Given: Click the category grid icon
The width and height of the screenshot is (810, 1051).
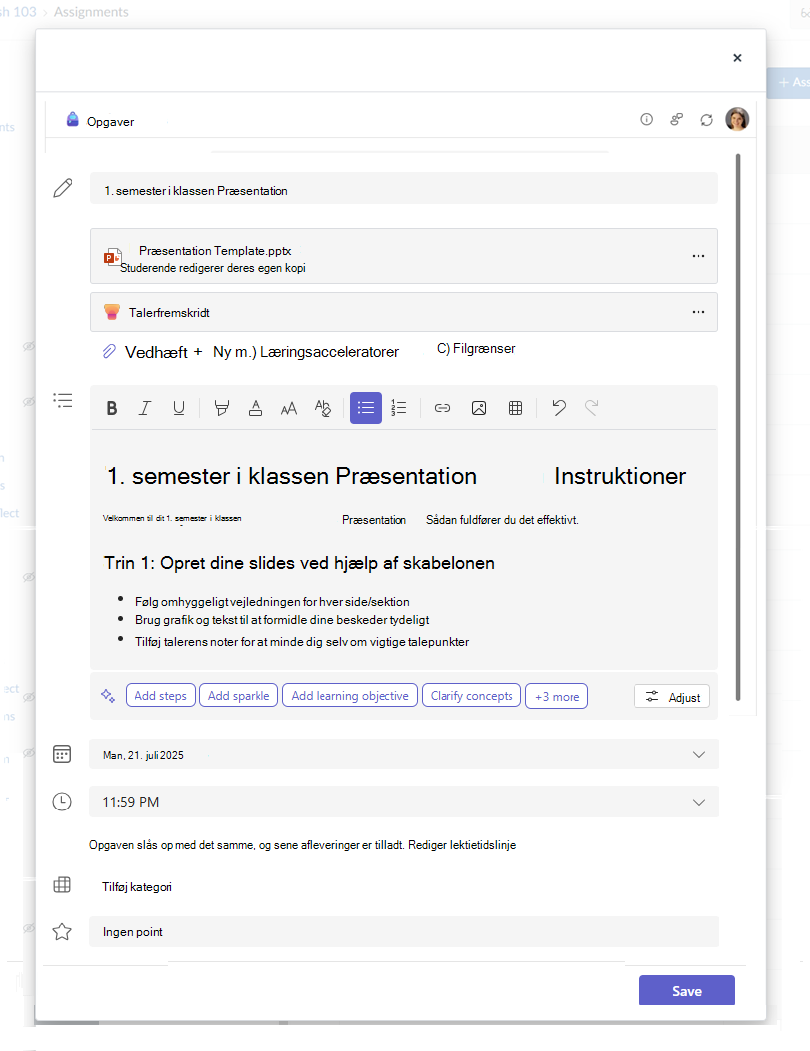Looking at the screenshot, I should (62, 885).
